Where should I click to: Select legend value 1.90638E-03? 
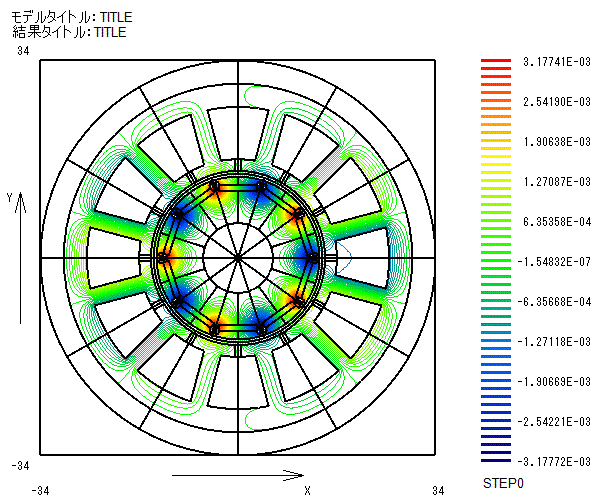[x=557, y=142]
